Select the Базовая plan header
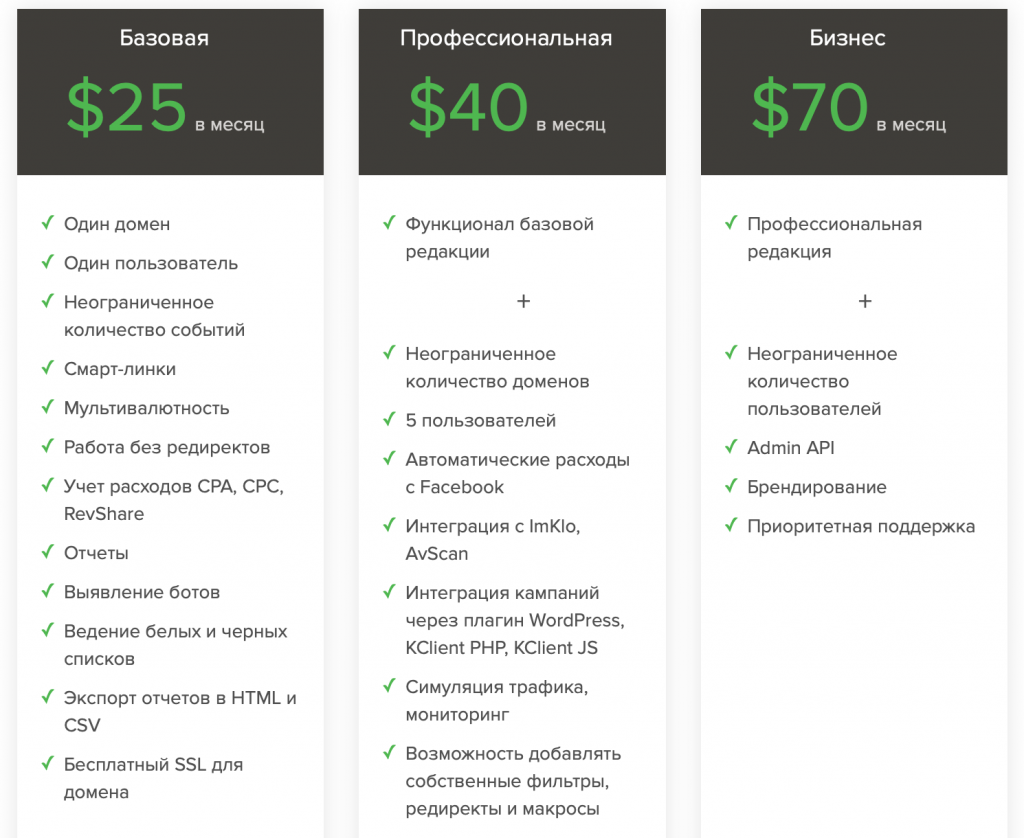The width and height of the screenshot is (1024, 838). 164,38
